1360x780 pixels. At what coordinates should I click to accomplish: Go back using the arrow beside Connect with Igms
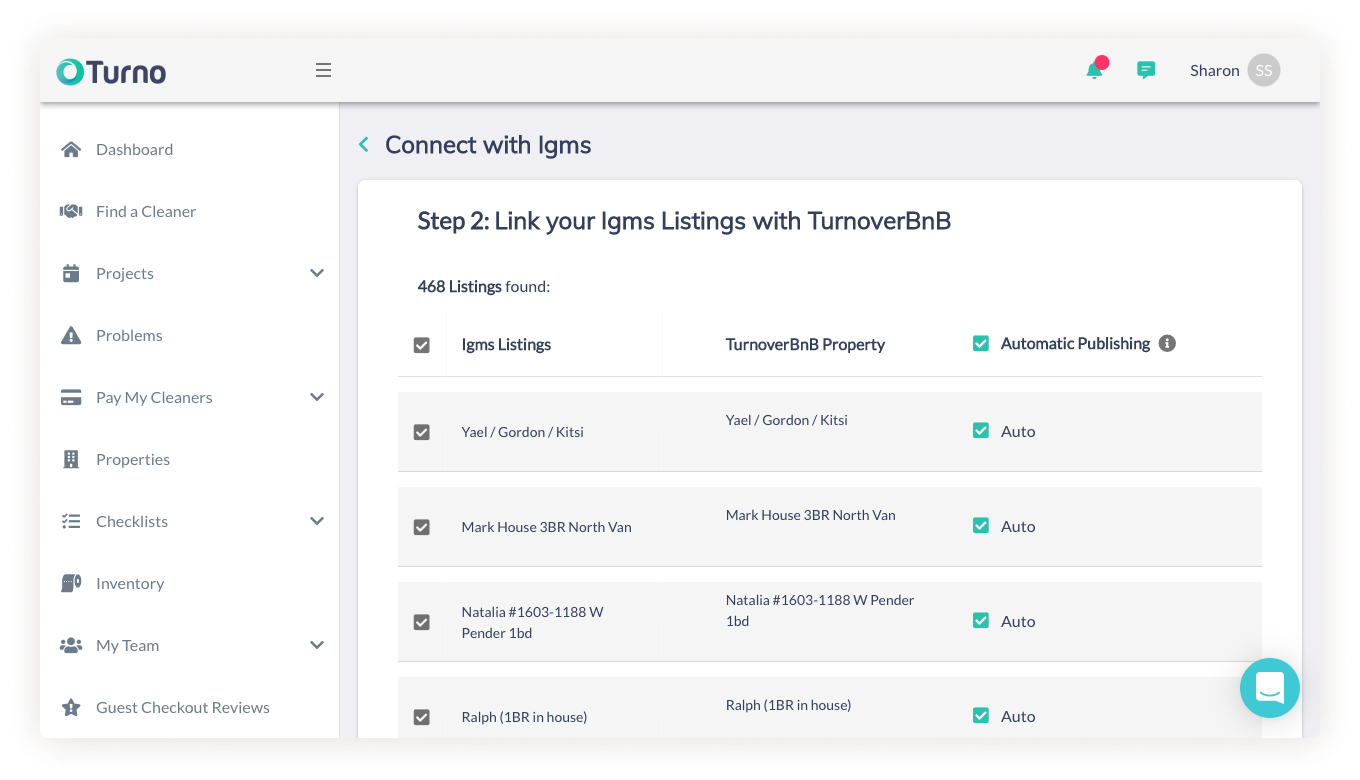pyautogui.click(x=364, y=145)
